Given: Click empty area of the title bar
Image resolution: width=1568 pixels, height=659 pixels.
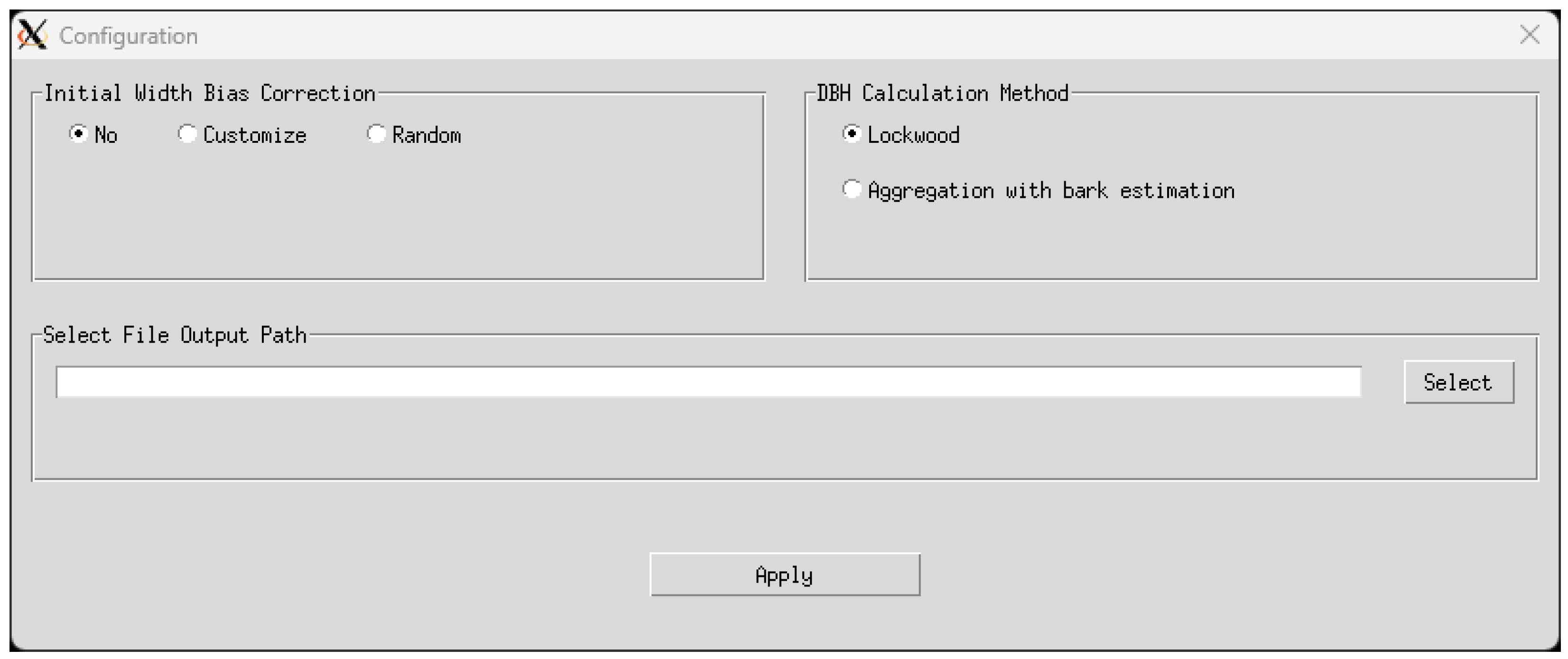Looking at the screenshot, I should [791, 35].
